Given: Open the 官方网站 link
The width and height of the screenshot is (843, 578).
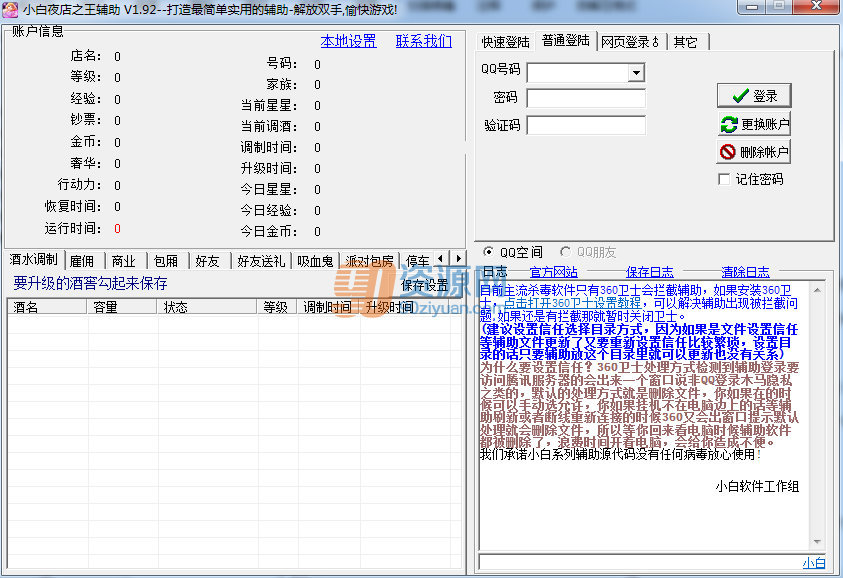Looking at the screenshot, I should coord(553,272).
